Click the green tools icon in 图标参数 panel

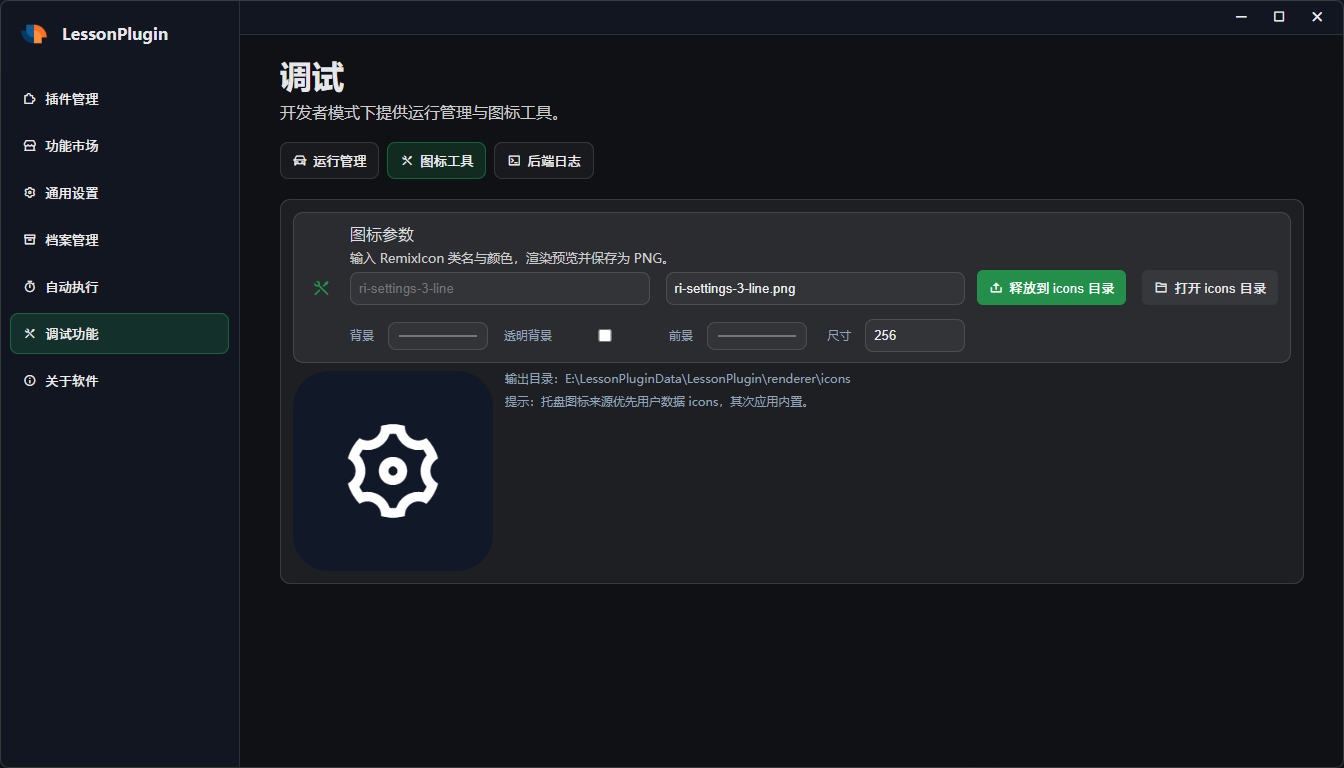coord(321,288)
